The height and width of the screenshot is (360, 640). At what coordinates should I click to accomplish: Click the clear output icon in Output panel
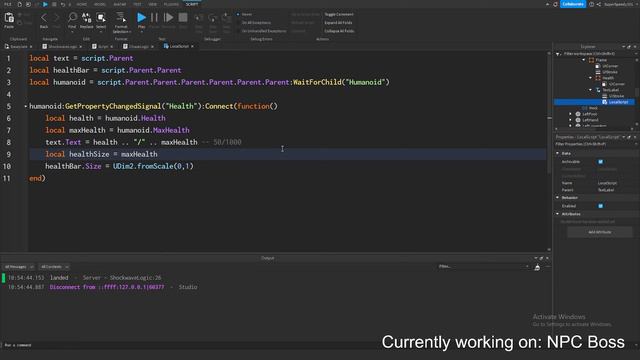(x=537, y=267)
